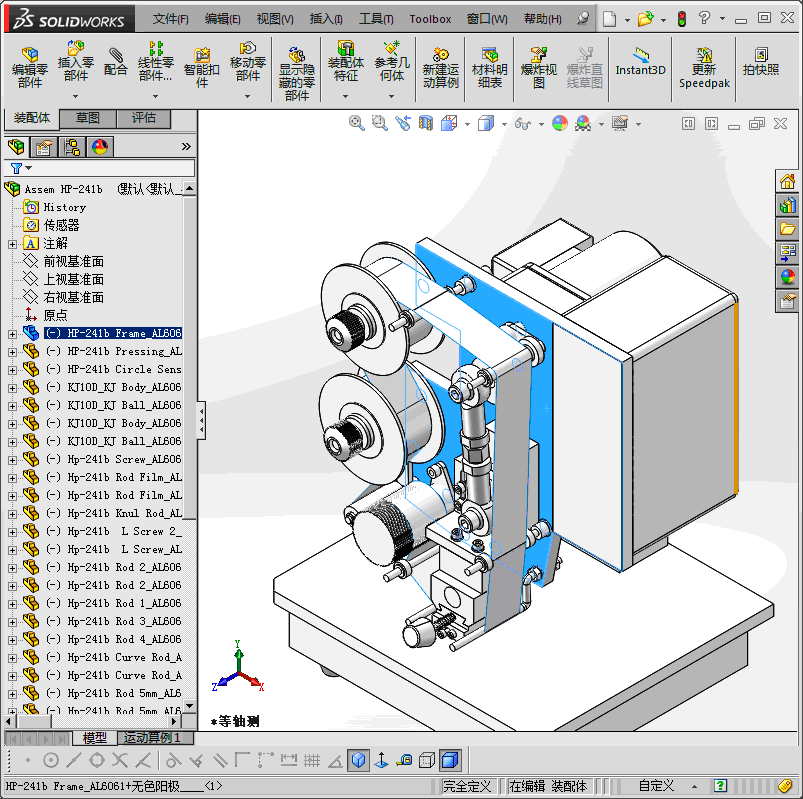Select the 前视基准面 plane in the tree
Image resolution: width=803 pixels, height=799 pixels.
(73, 261)
